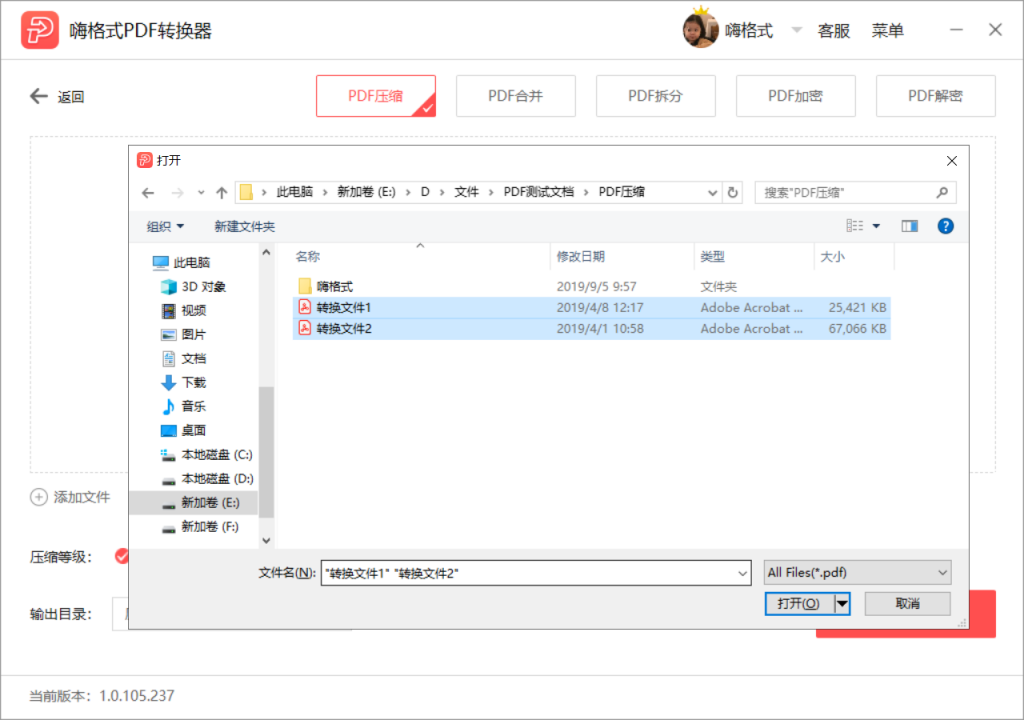Click the PDF测试文档 breadcrumb segment
Viewport: 1024px width, 720px height.
click(x=539, y=192)
